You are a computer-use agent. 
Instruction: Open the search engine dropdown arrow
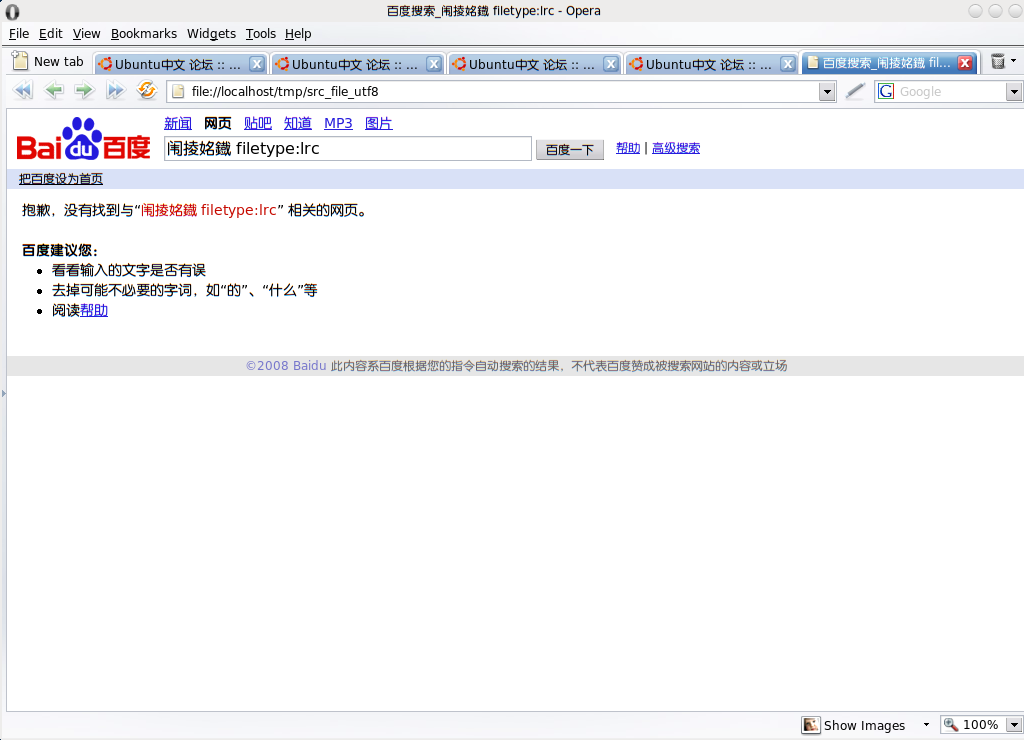pos(1014,91)
